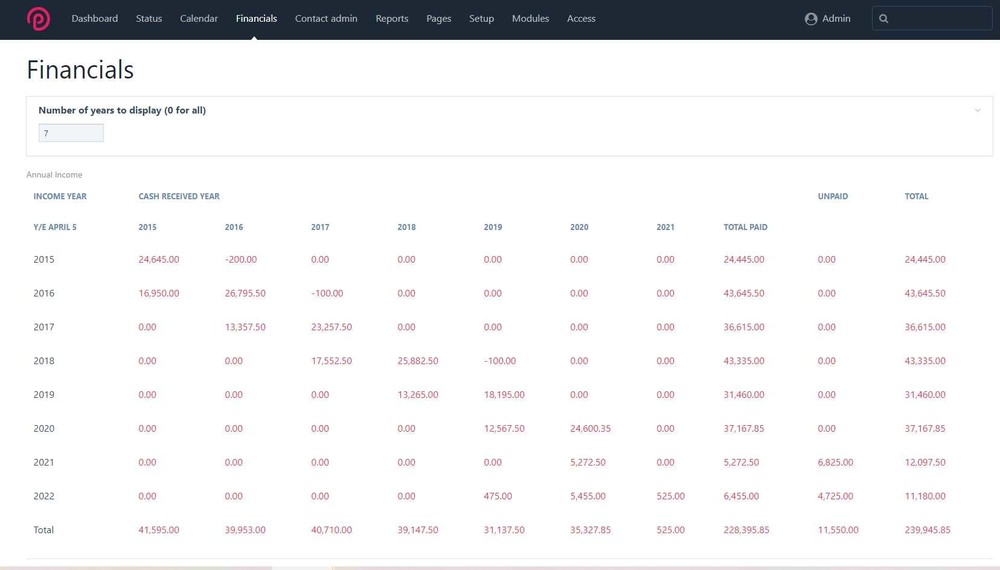This screenshot has height=570, width=1000.
Task: Open the Pages menu
Action: point(439,19)
